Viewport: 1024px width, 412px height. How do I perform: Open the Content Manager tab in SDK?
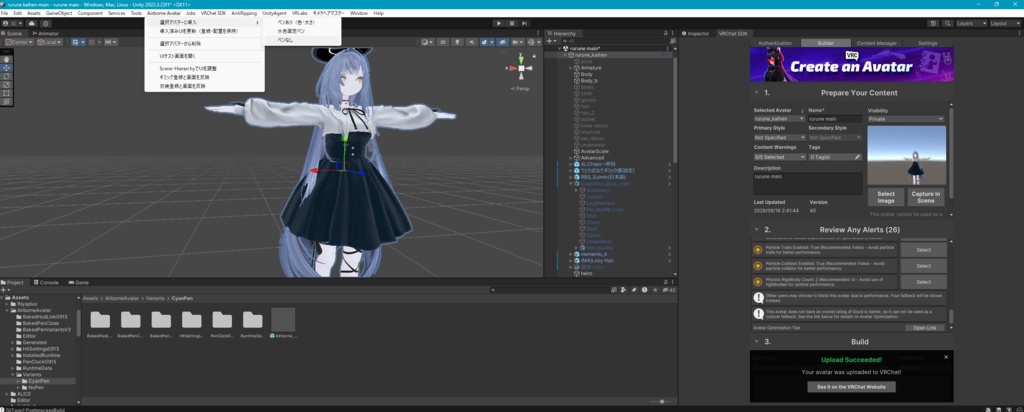[x=876, y=43]
